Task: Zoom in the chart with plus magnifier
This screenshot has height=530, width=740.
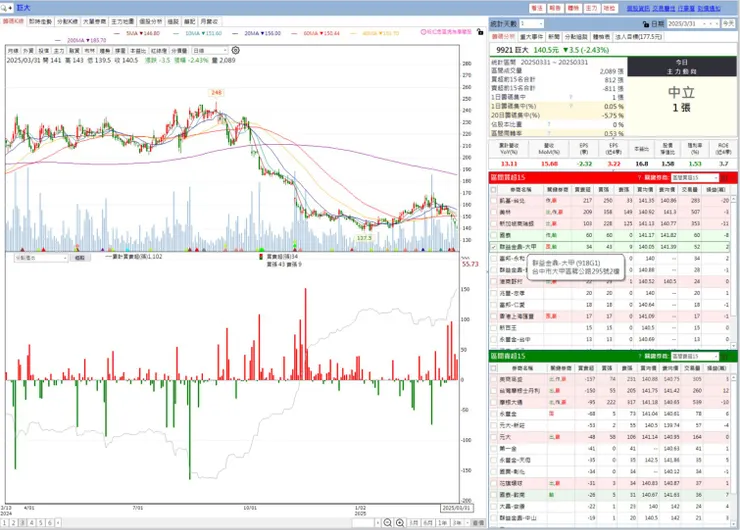Action: click(x=400, y=522)
